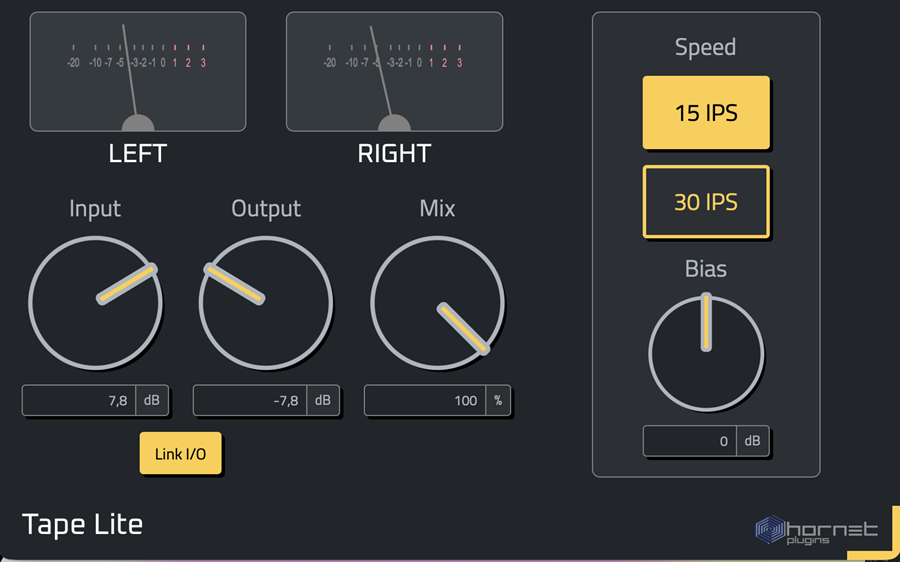
Task: Click the RIGHT meter label
Action: click(x=394, y=154)
